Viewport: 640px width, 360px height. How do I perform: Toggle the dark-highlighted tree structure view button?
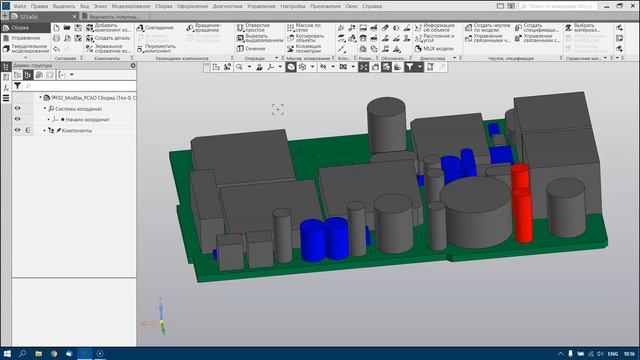click(x=28, y=75)
